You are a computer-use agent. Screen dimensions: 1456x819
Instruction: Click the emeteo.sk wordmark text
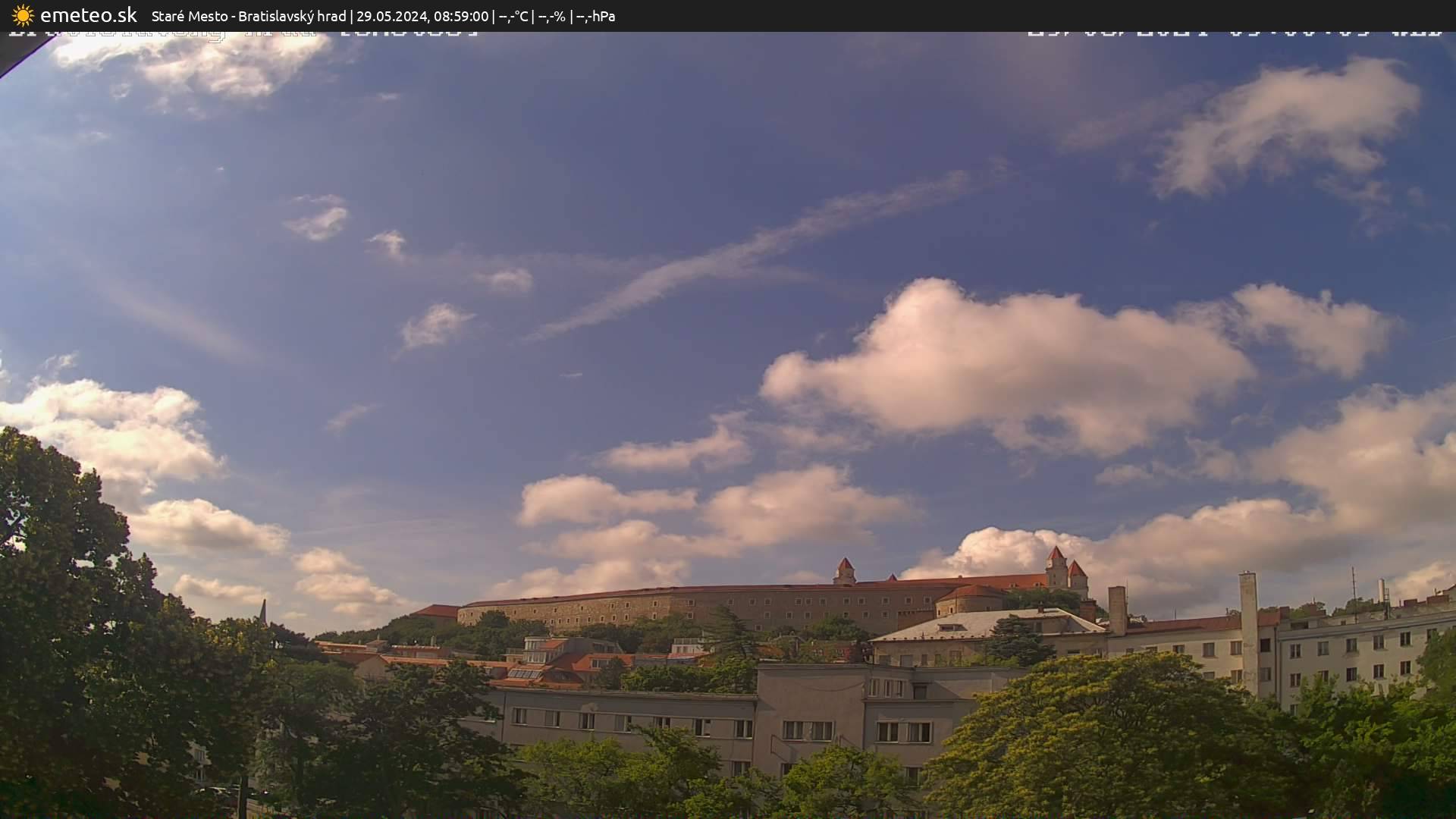click(89, 15)
